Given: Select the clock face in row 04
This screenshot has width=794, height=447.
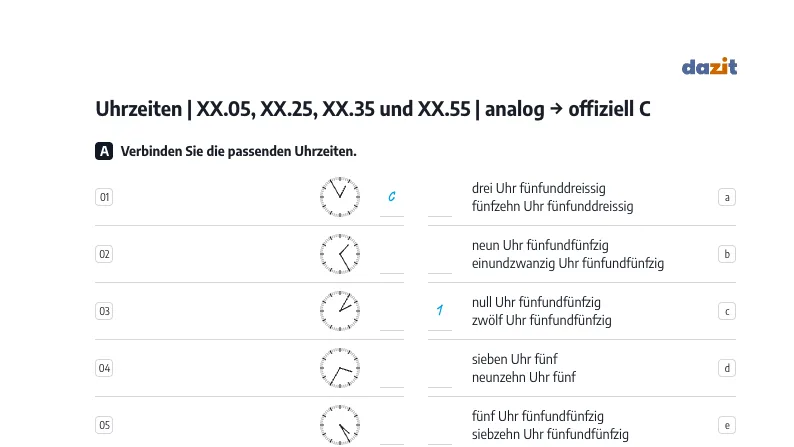Looking at the screenshot, I should click(340, 368).
